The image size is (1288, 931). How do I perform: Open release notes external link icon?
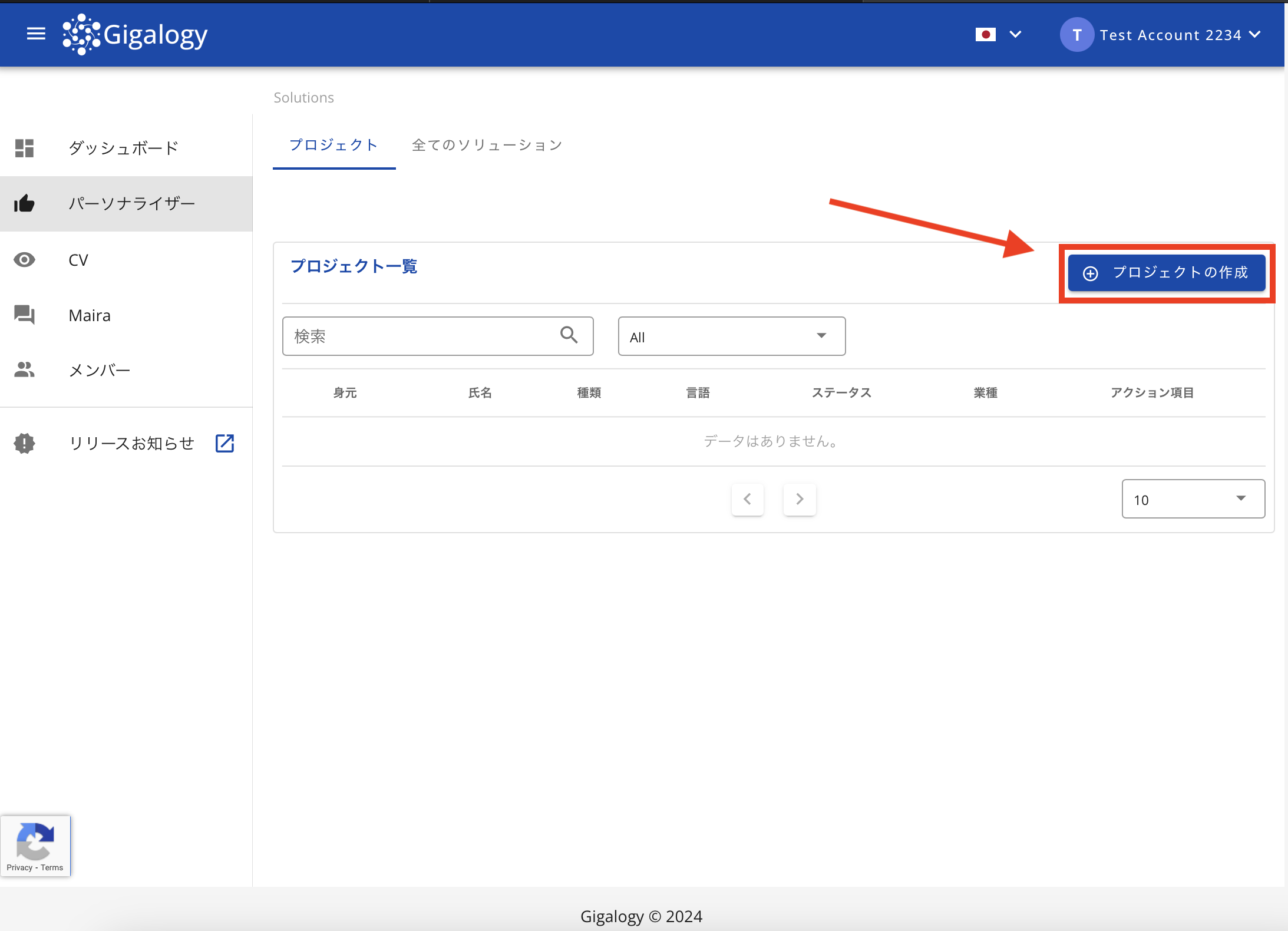224,443
